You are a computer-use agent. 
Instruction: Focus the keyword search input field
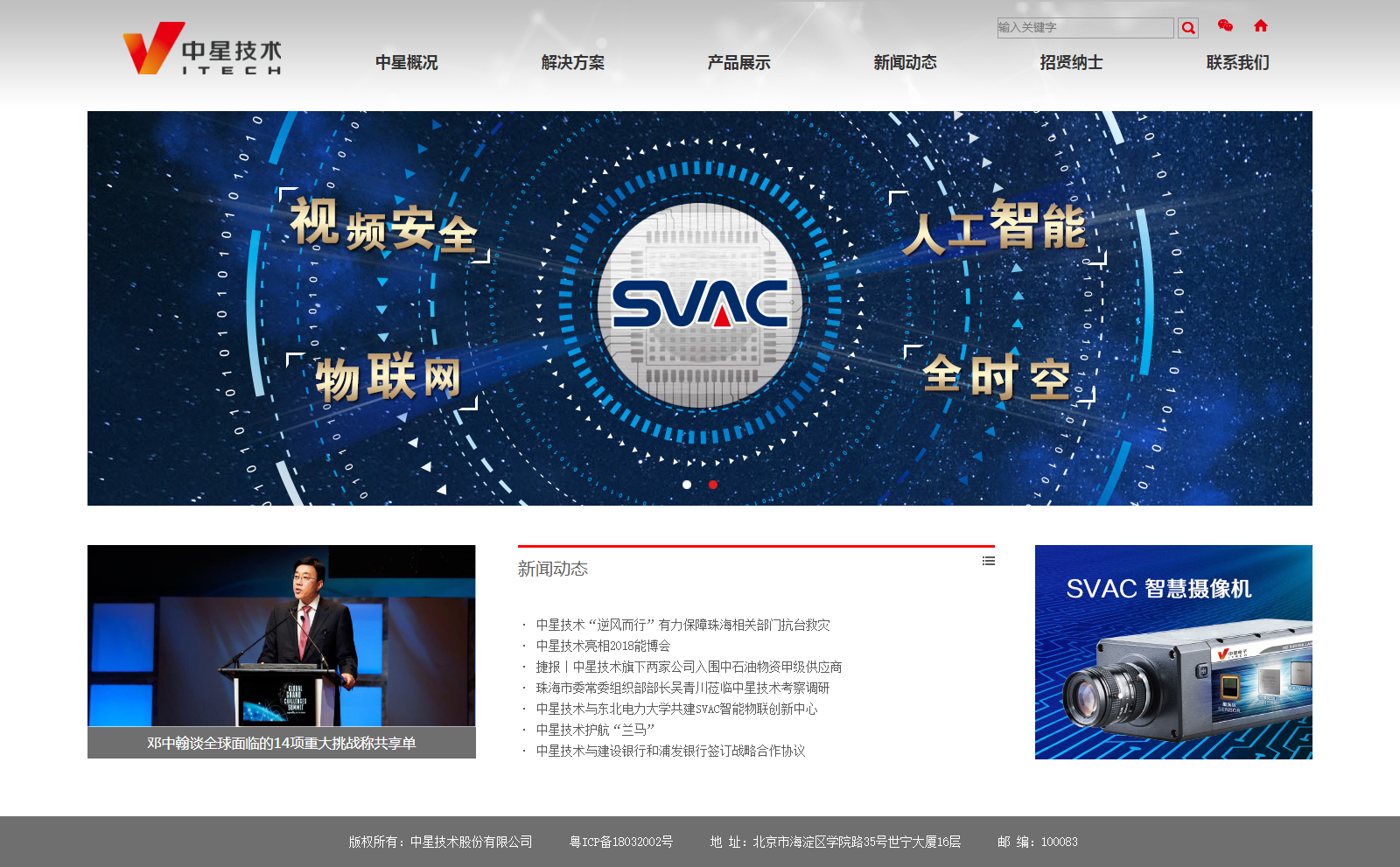[1085, 28]
